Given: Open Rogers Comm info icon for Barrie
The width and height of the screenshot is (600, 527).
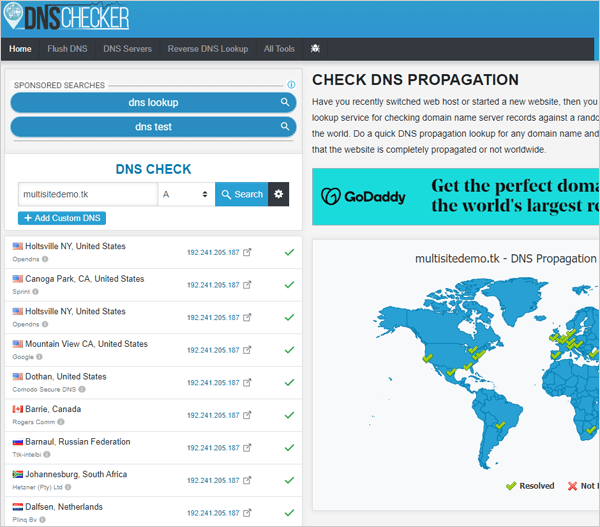Looking at the screenshot, I should [x=61, y=422].
